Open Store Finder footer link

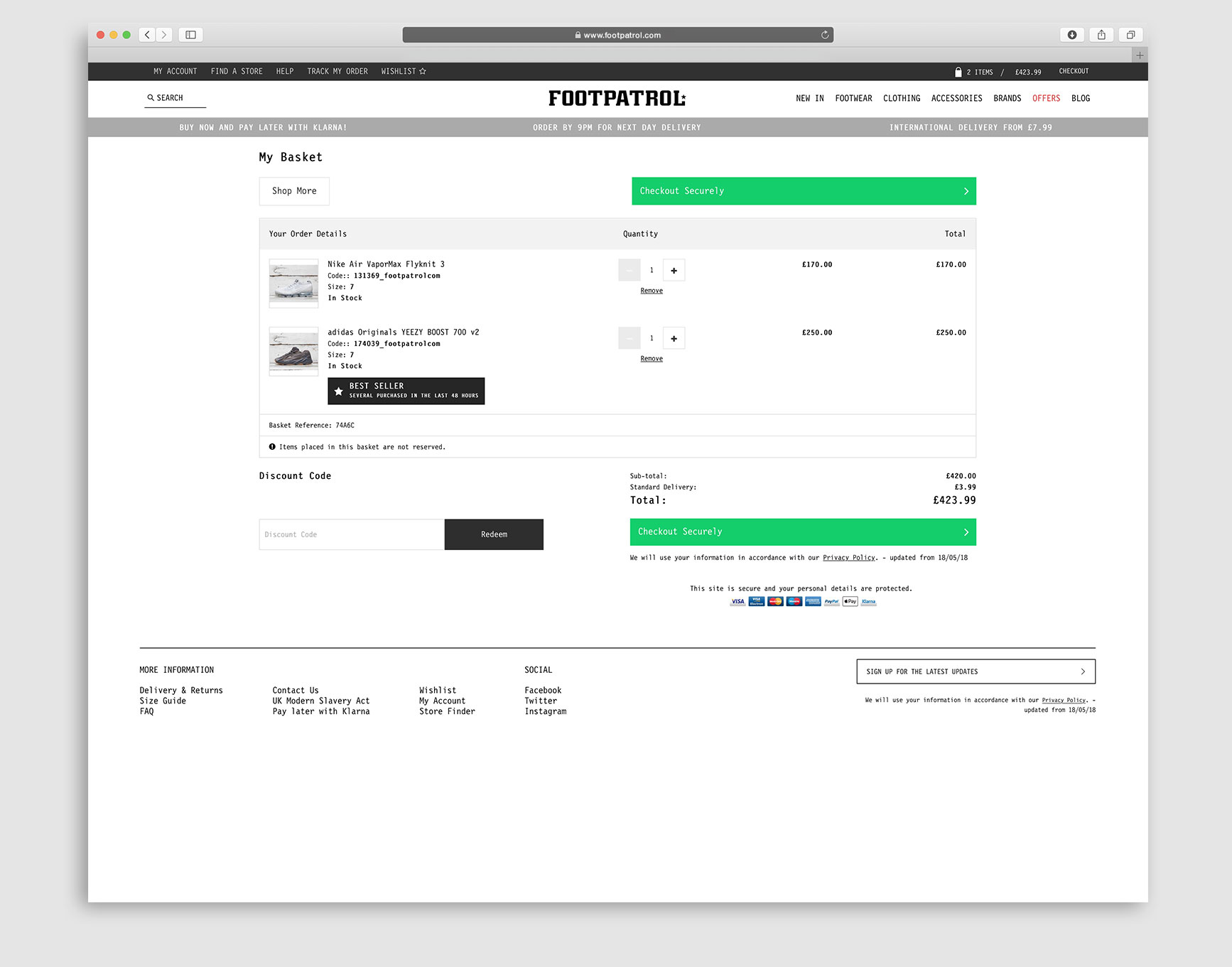pos(447,712)
